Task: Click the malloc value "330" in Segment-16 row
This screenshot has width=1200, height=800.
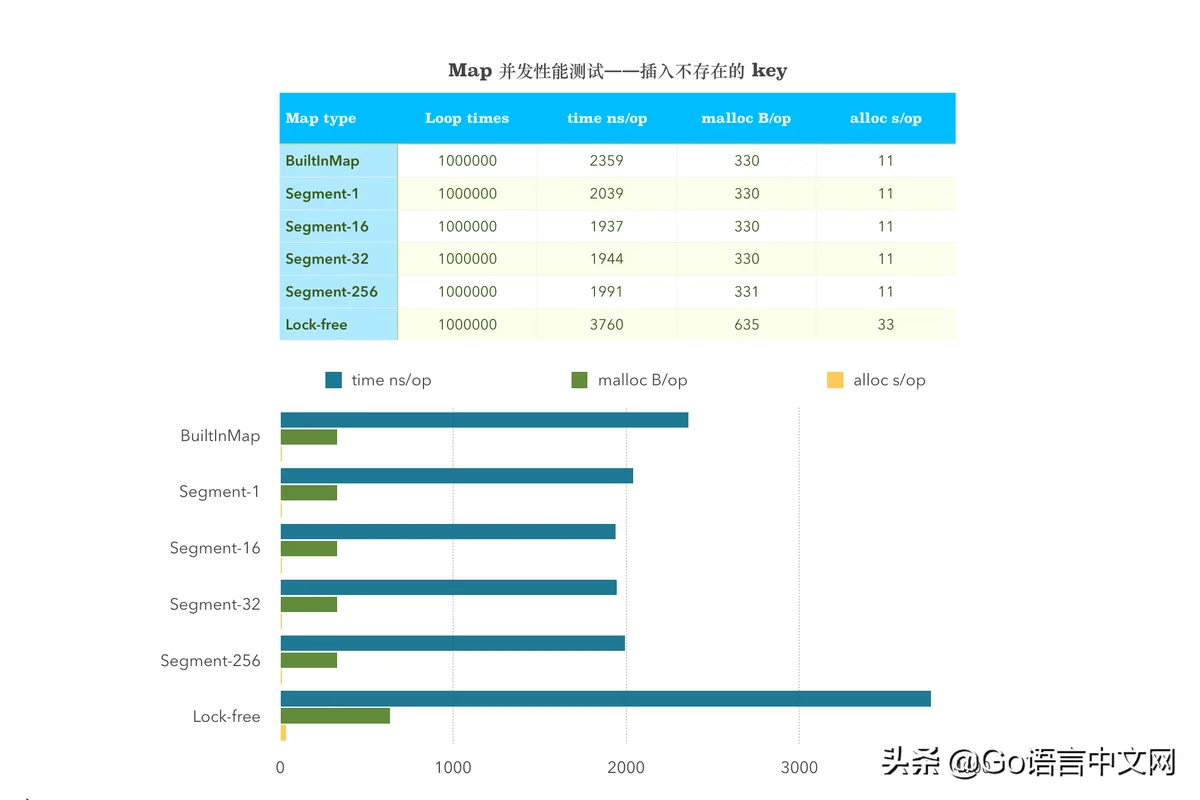Action: click(x=746, y=227)
